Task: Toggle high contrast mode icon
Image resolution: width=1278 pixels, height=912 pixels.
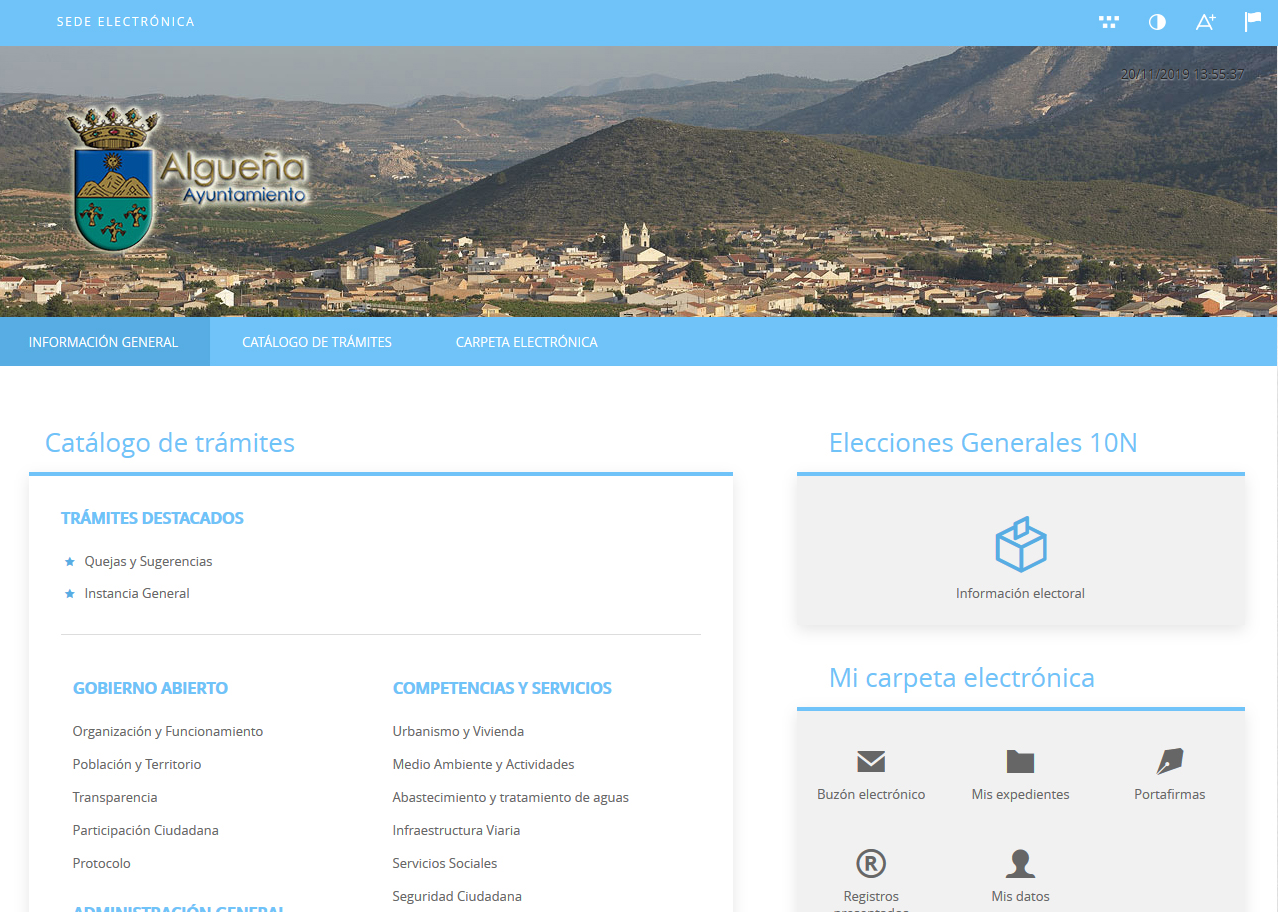Action: coord(1157,22)
